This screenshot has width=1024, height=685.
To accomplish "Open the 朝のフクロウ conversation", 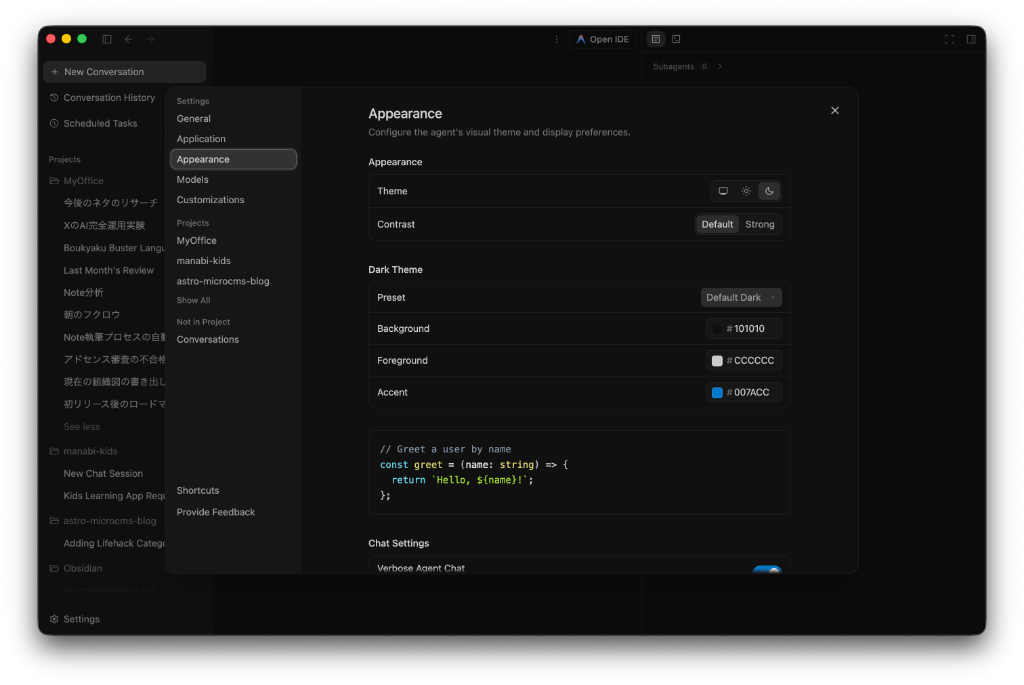I will (x=91, y=315).
